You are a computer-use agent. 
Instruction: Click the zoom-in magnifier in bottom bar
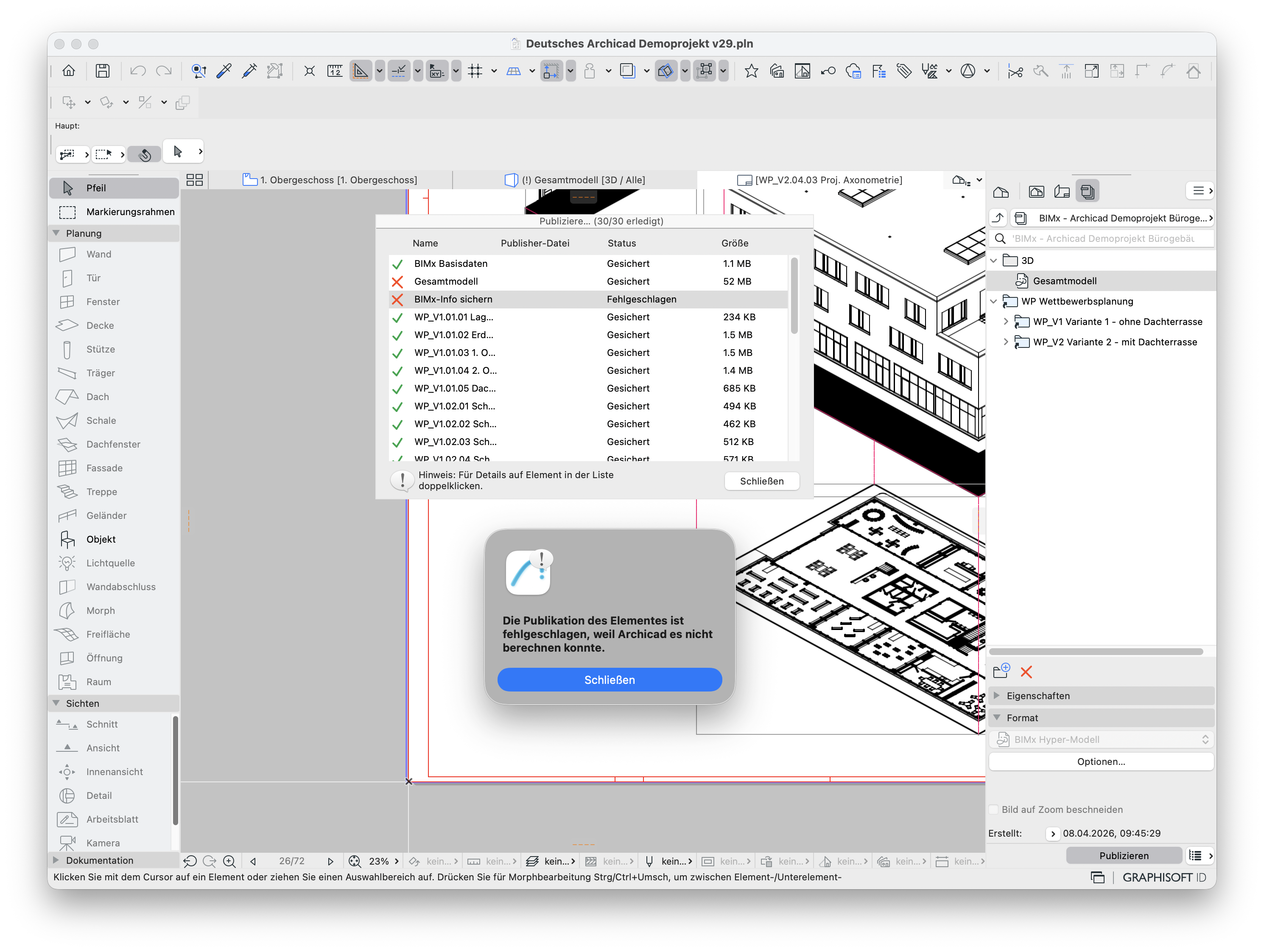point(229,861)
